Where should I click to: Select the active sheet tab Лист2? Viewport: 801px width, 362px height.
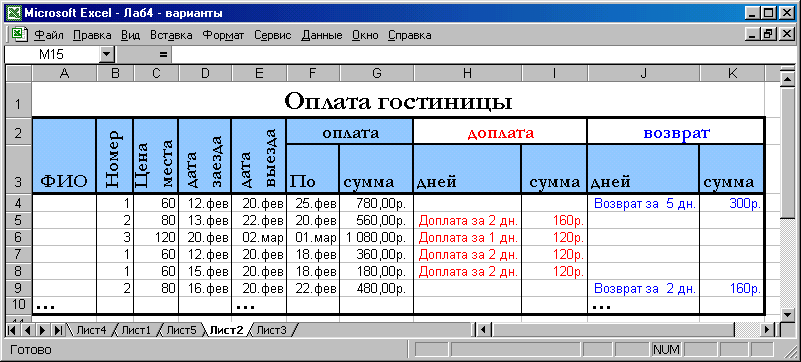[226, 330]
